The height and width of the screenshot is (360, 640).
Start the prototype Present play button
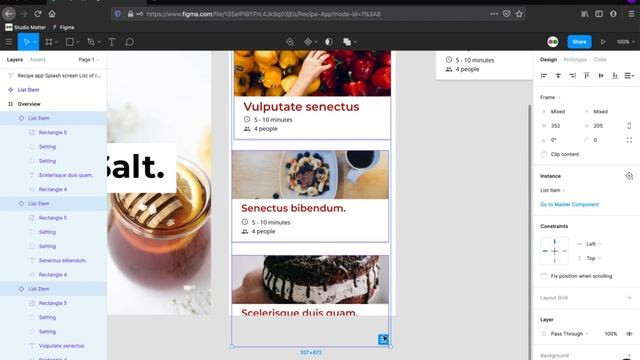coord(603,42)
